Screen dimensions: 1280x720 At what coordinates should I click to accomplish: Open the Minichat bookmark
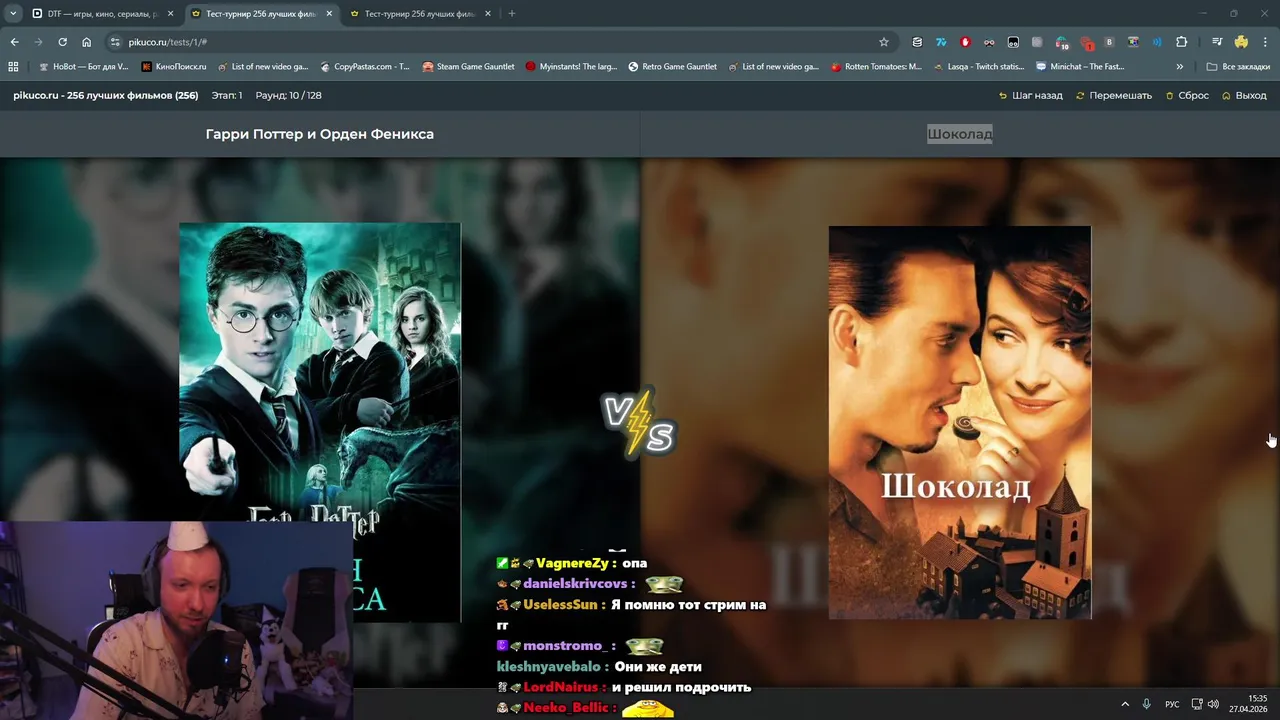tap(1080, 67)
